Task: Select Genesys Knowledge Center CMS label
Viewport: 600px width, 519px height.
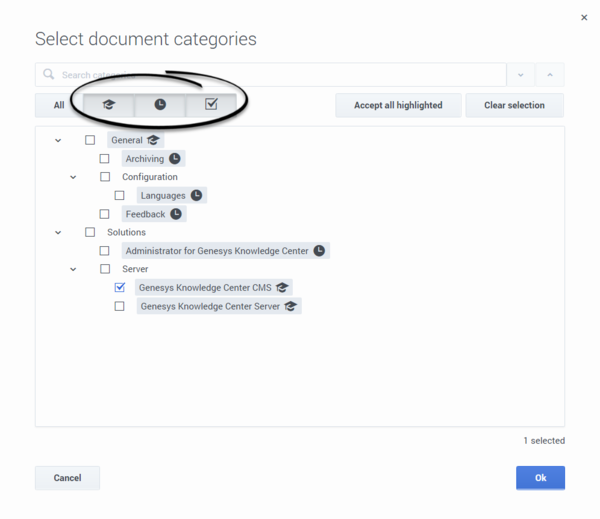Action: pyautogui.click(x=205, y=287)
